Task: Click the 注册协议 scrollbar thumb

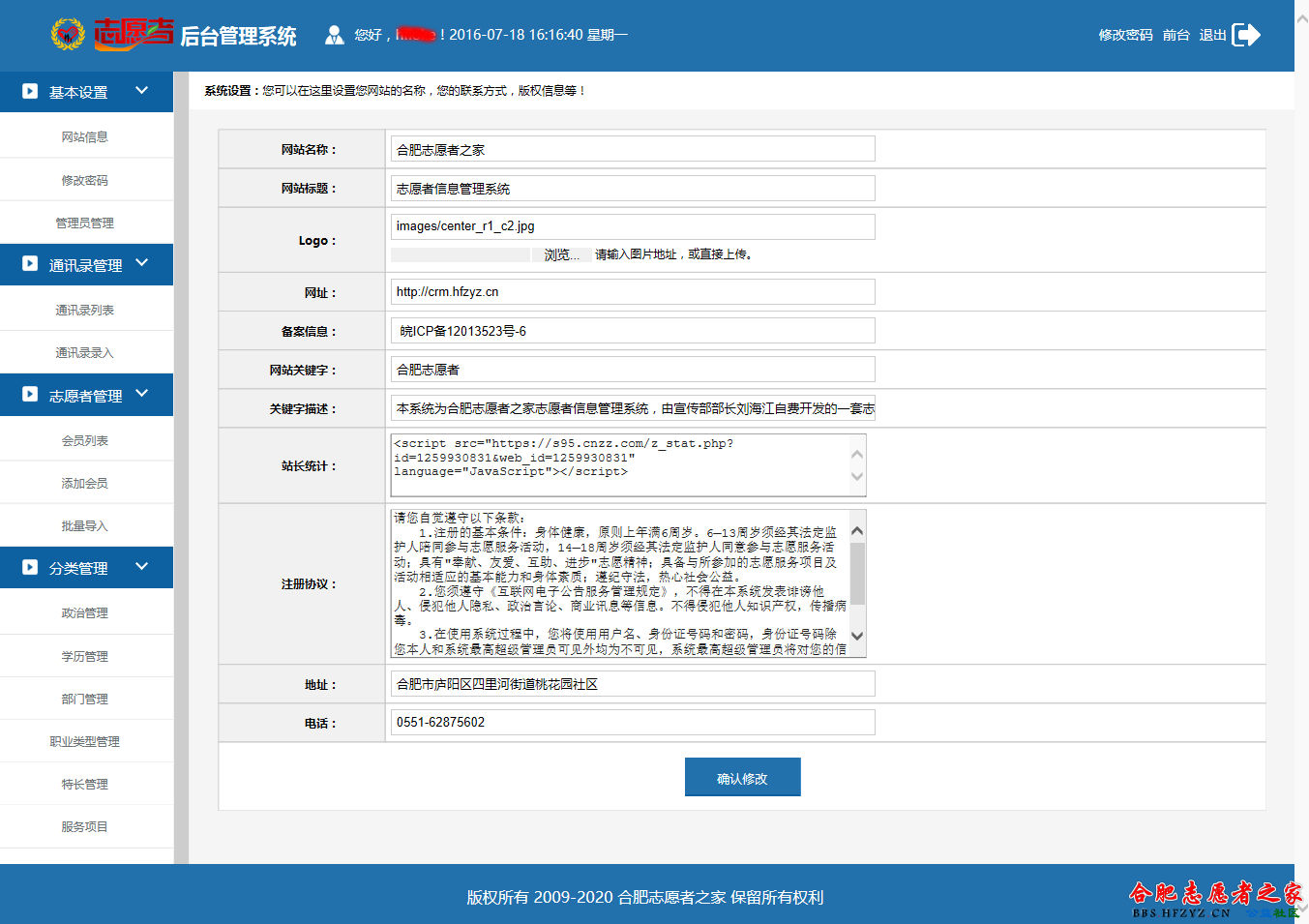Action: (x=857, y=572)
